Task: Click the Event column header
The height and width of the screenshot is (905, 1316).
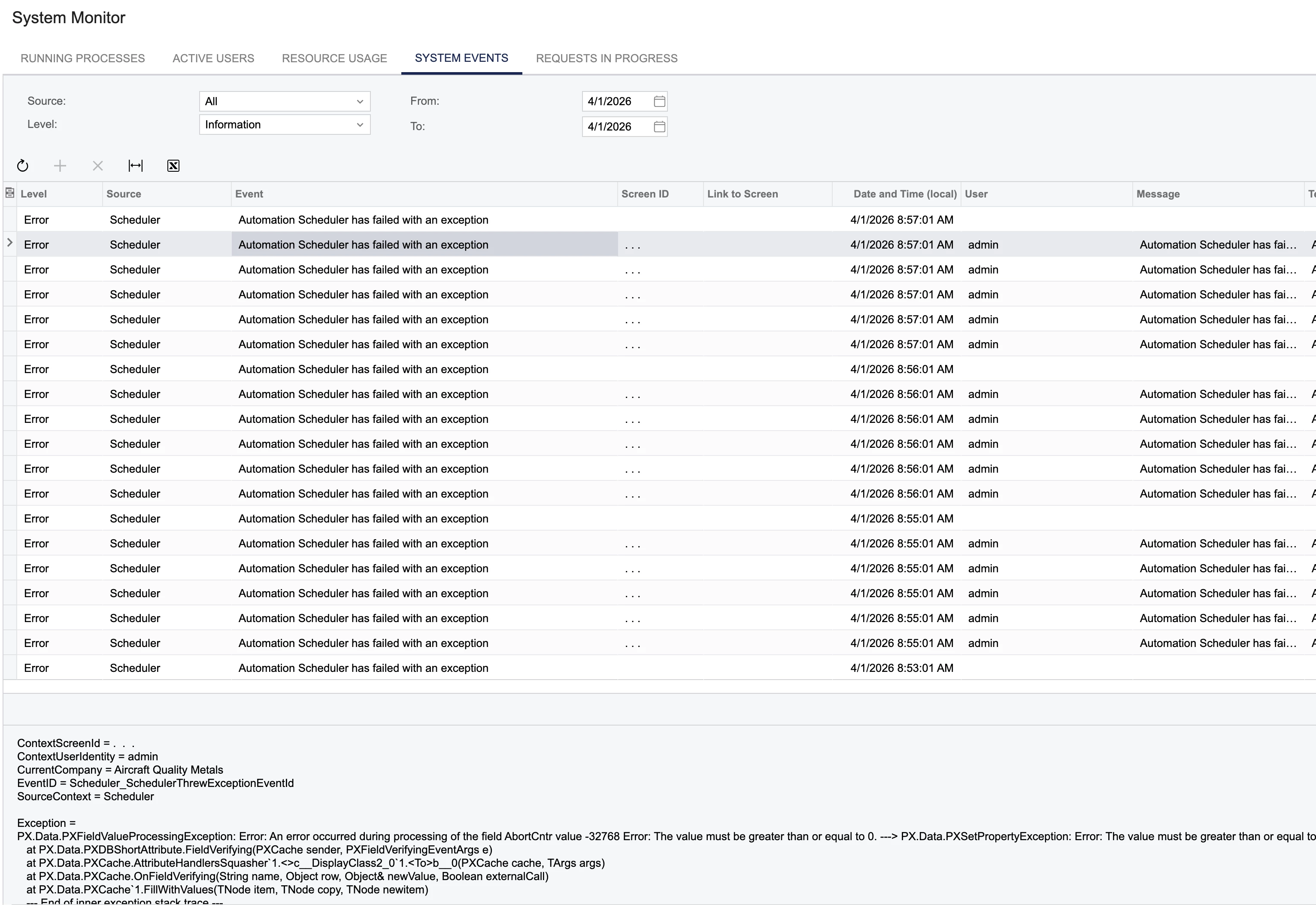Action: click(x=249, y=194)
